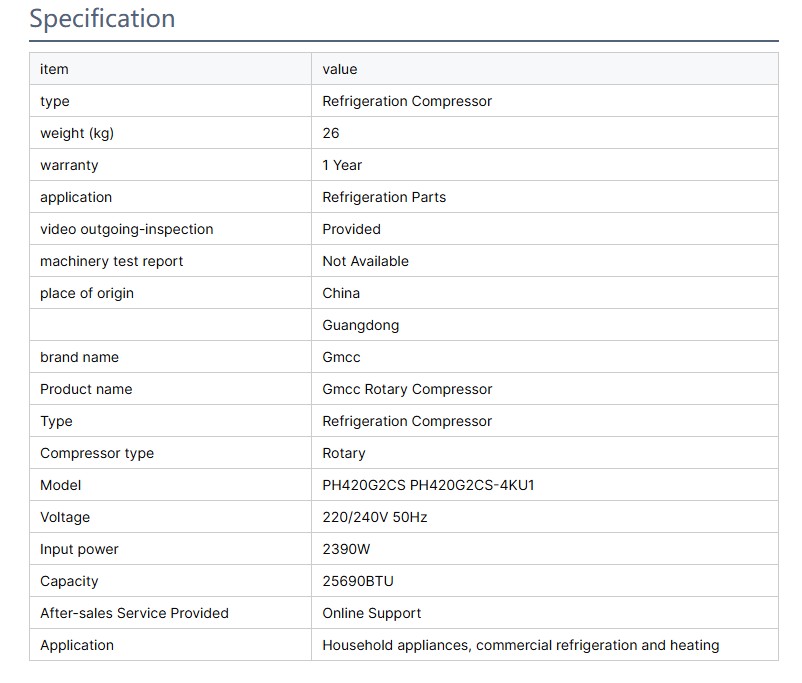Click the 'Not Available' test report value
Image resolution: width=802 pixels, height=683 pixels.
coord(365,261)
